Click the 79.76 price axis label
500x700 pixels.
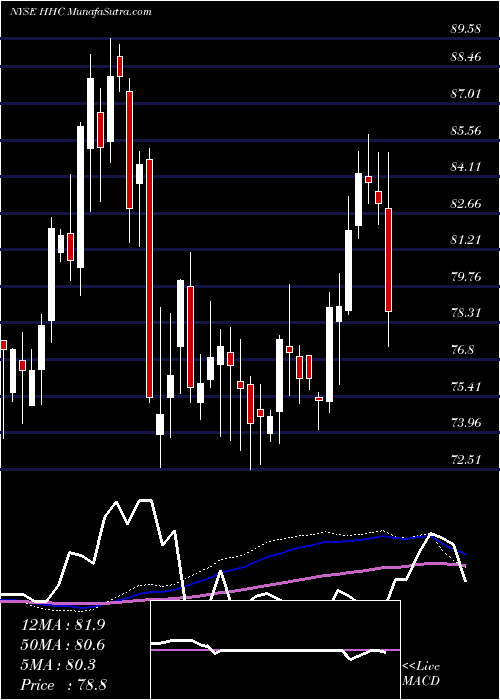point(465,277)
